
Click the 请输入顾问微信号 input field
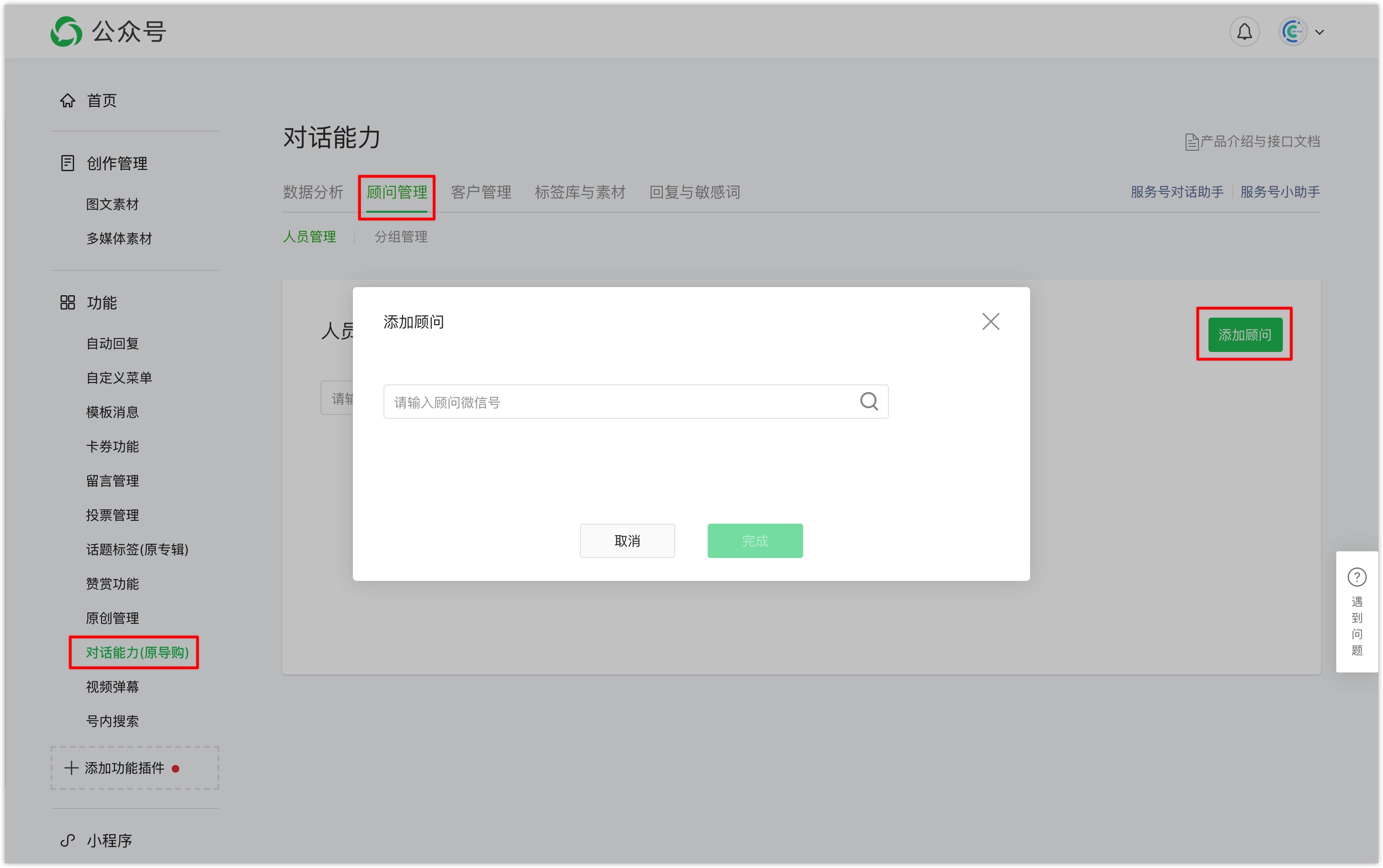pos(636,401)
